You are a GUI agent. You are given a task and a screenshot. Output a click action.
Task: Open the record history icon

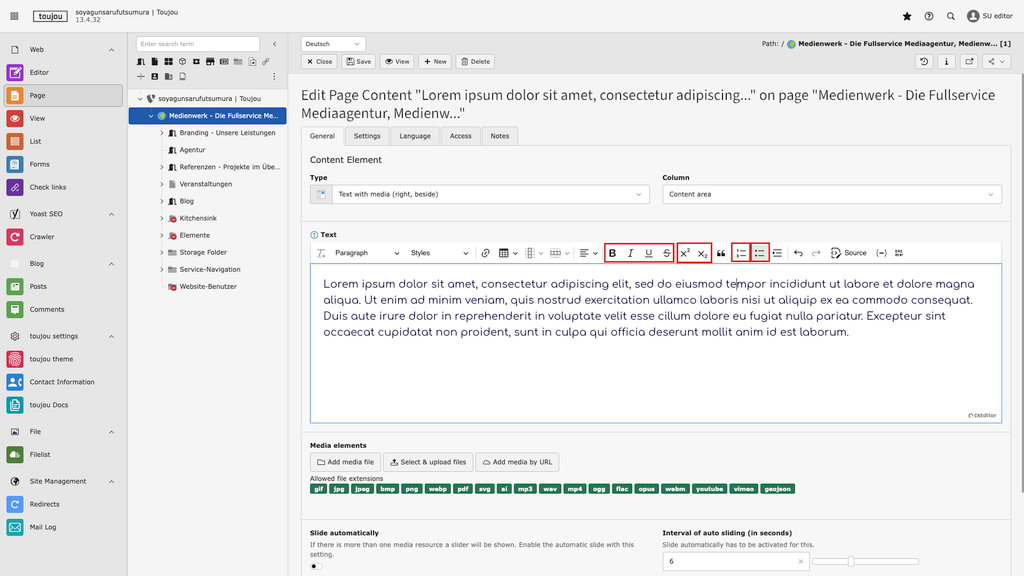tap(924, 61)
